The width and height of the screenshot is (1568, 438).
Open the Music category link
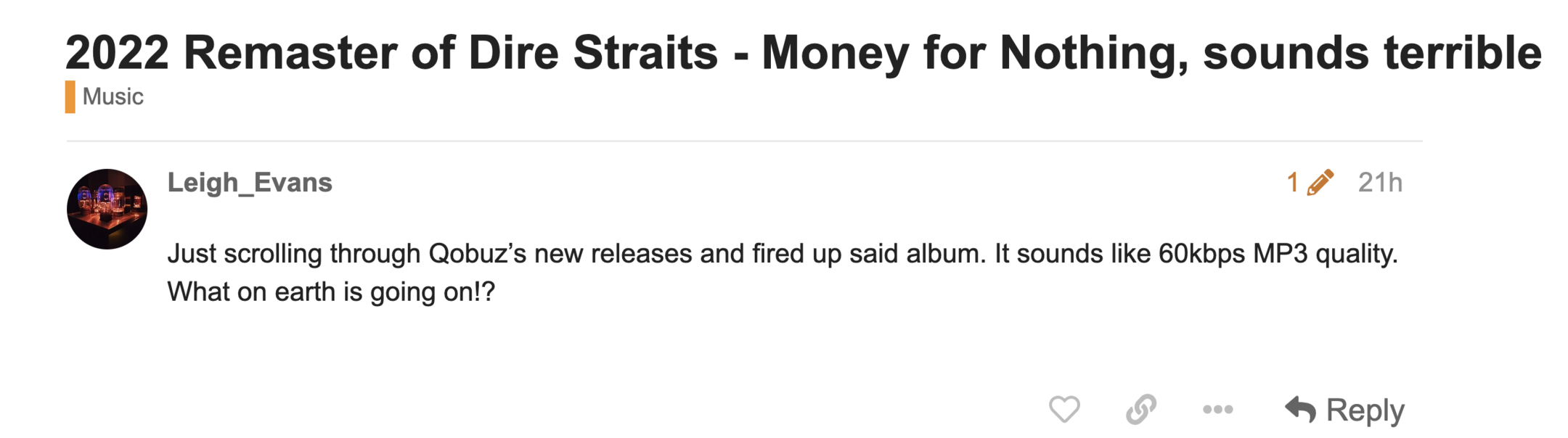pyautogui.click(x=113, y=96)
